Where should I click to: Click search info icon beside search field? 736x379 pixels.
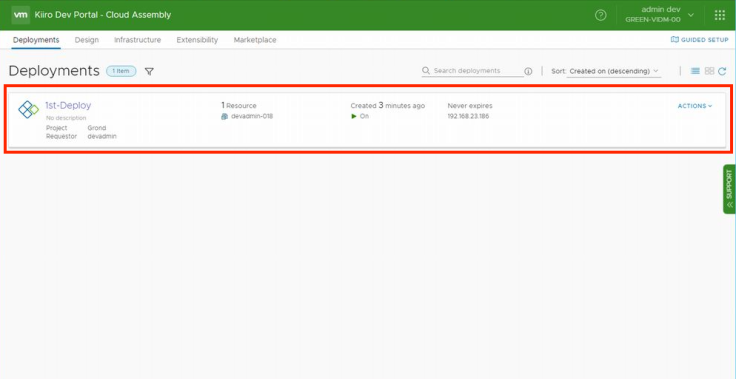point(528,71)
